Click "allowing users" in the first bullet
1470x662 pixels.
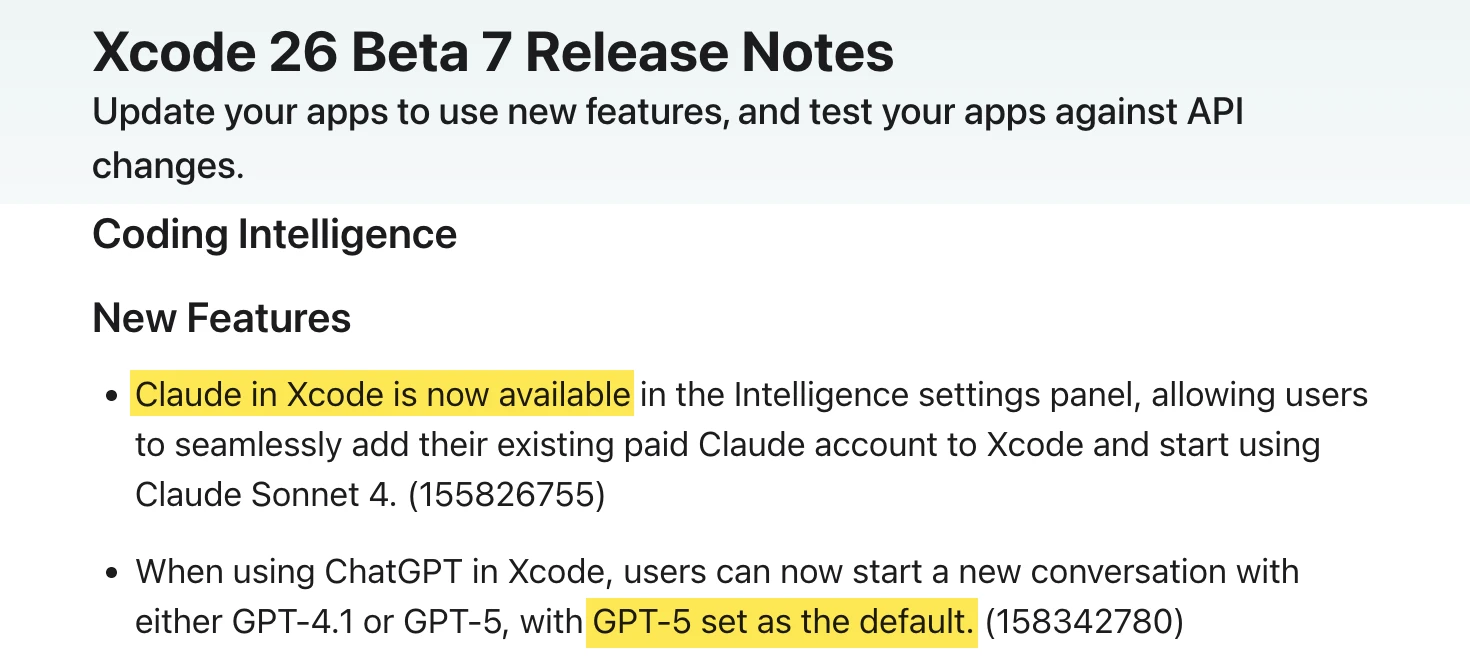tap(1259, 395)
